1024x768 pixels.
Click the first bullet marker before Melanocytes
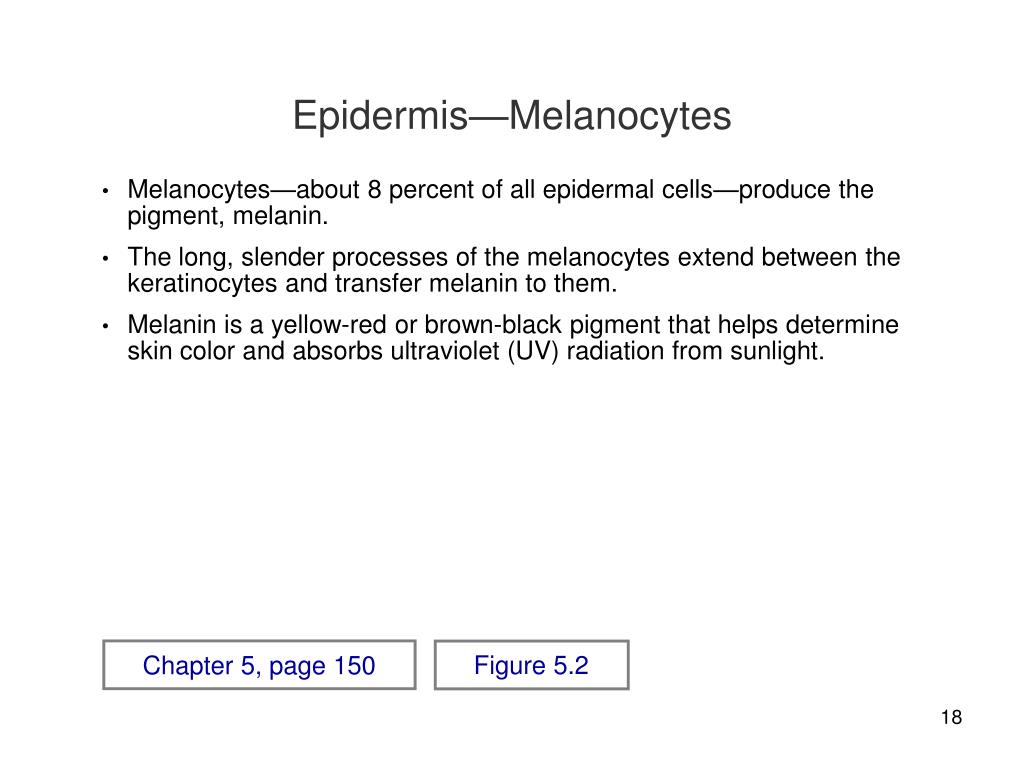tap(104, 191)
